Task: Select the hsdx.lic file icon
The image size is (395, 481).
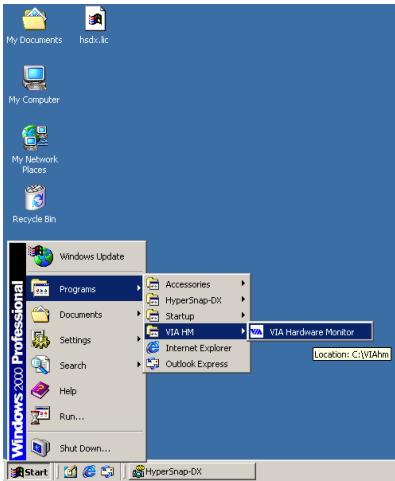Action: coord(95,19)
